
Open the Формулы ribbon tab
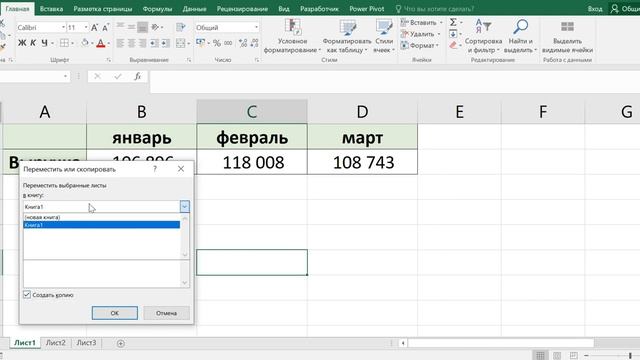click(157, 9)
